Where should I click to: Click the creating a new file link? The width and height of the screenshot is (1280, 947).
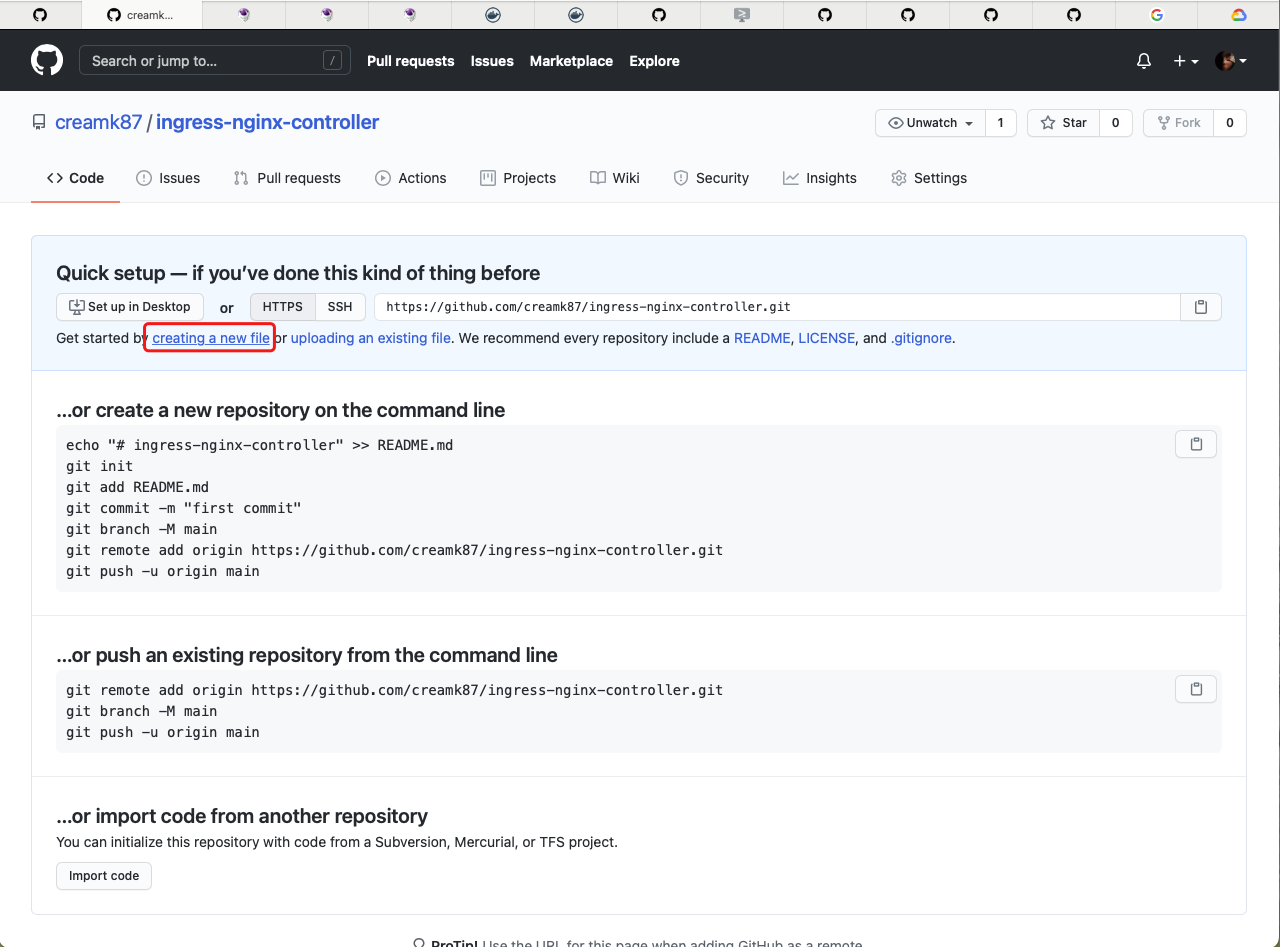coord(211,338)
